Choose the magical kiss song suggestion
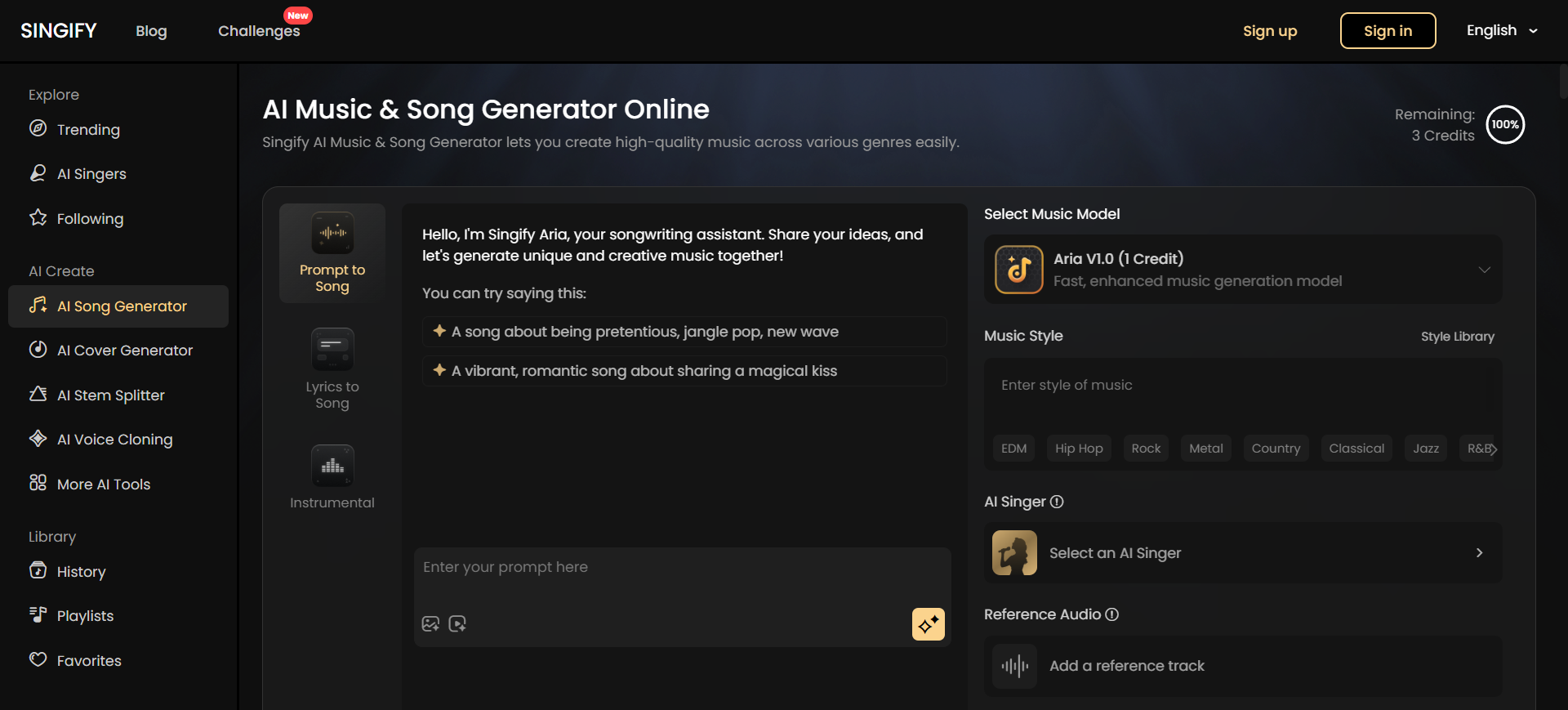 coord(684,371)
